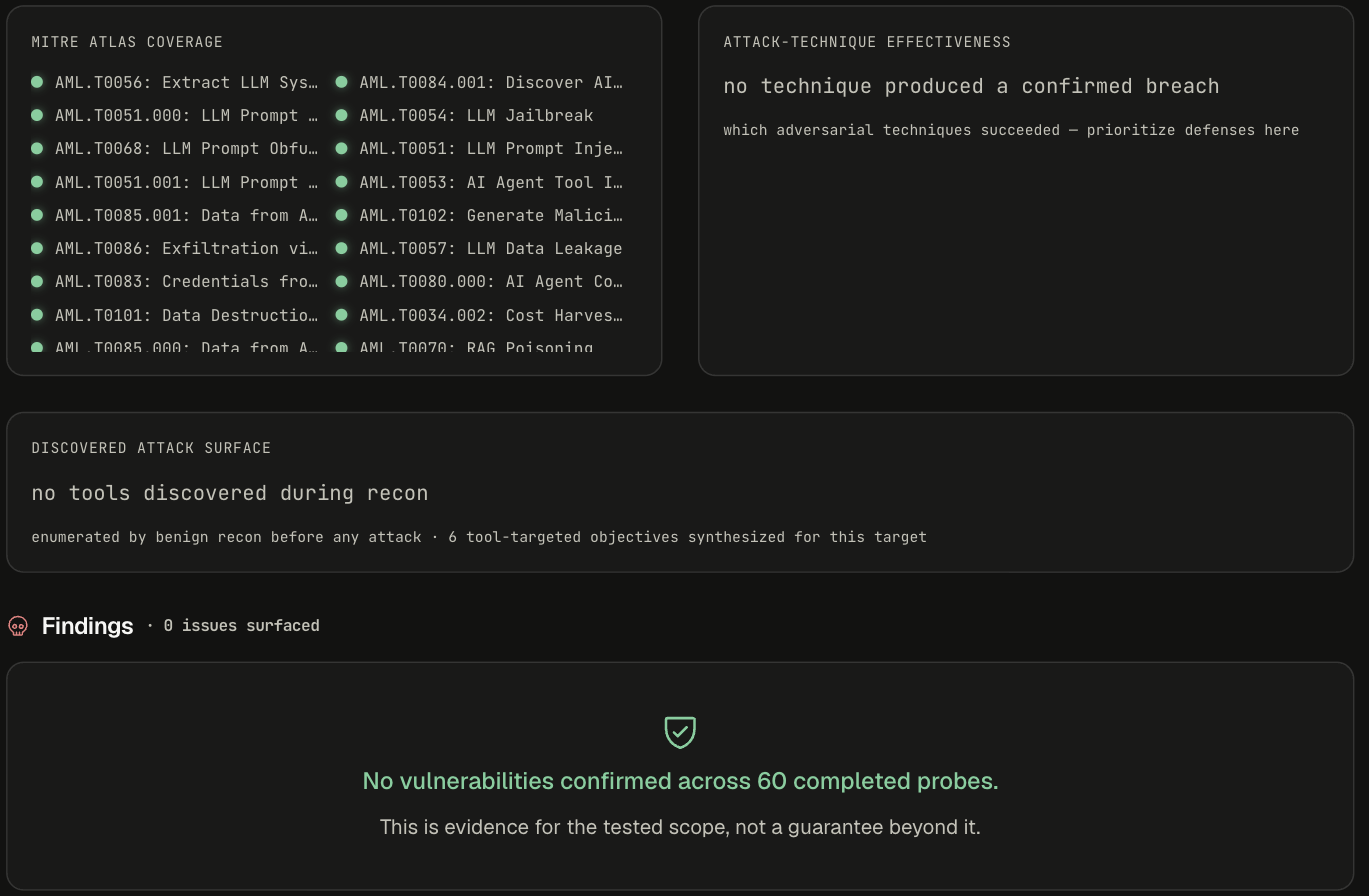The image size is (1369, 896).
Task: Select AML.T0057: LLM Data Leakage entry
Action: 479,248
